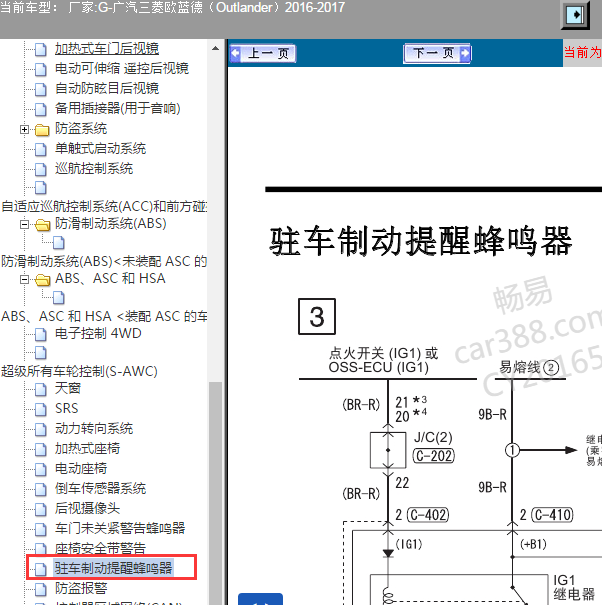Open 倒车传感器系统 entry
The height and width of the screenshot is (605, 602).
(x=100, y=489)
